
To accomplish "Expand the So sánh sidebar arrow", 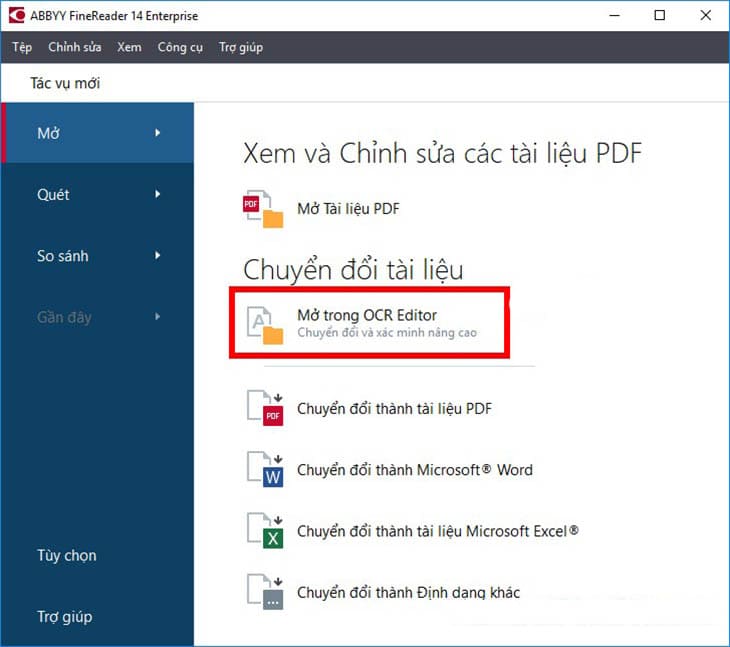I will pyautogui.click(x=157, y=256).
